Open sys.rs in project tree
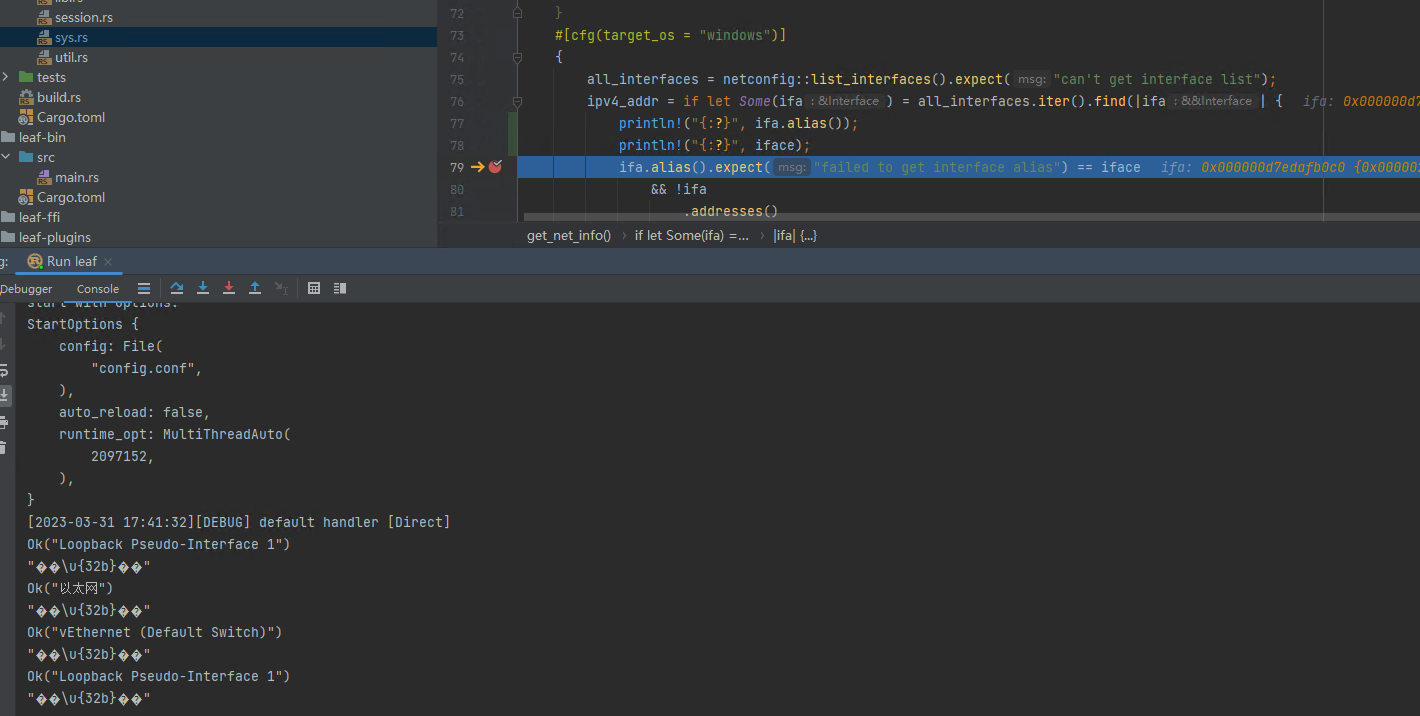This screenshot has width=1420, height=716. [x=71, y=37]
